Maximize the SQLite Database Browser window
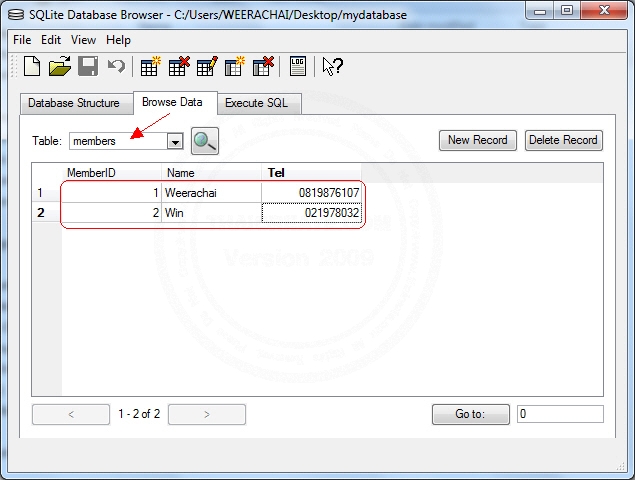Screen dimensions: 635x480 click(x=567, y=11)
